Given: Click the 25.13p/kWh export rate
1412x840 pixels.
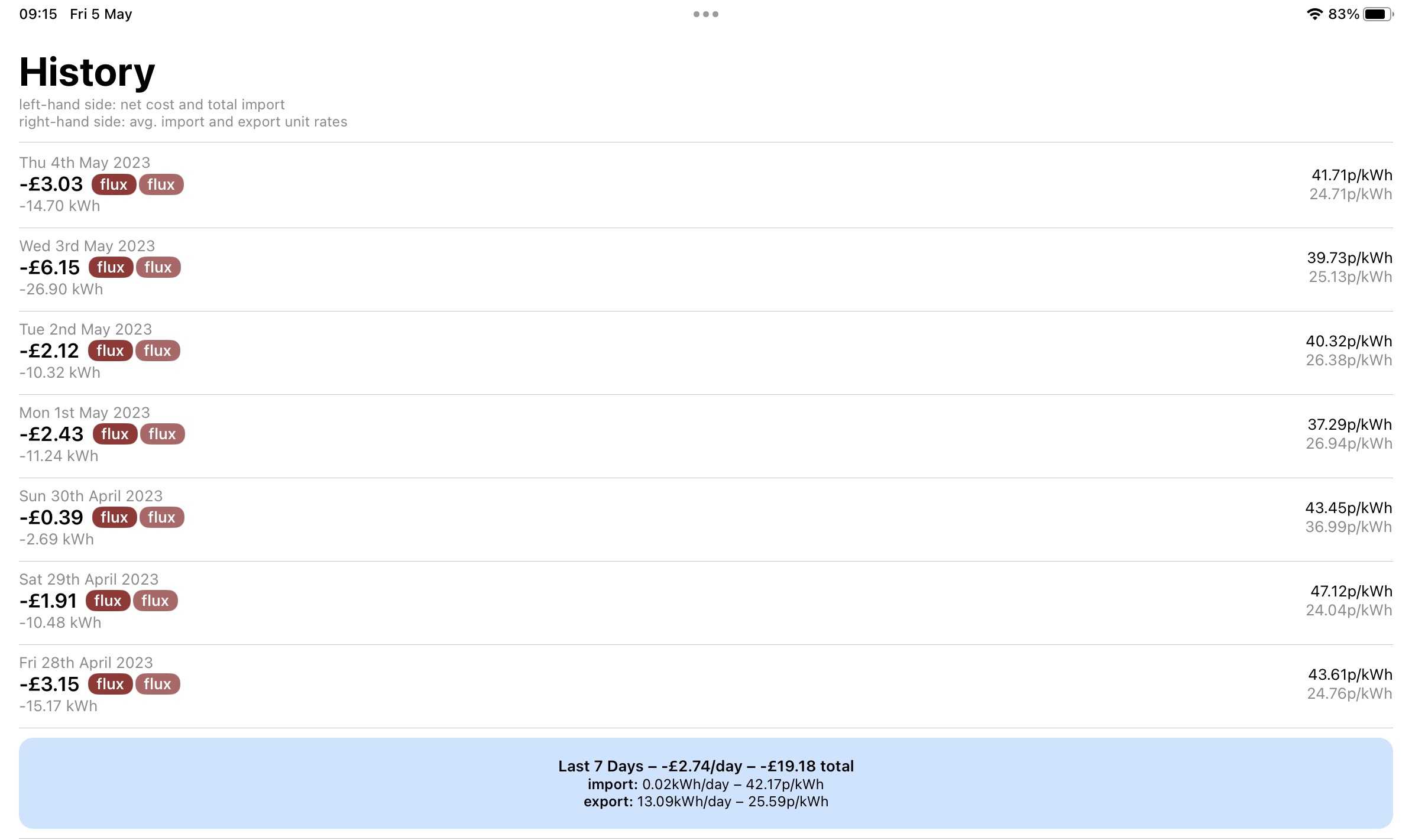Looking at the screenshot, I should click(1351, 277).
